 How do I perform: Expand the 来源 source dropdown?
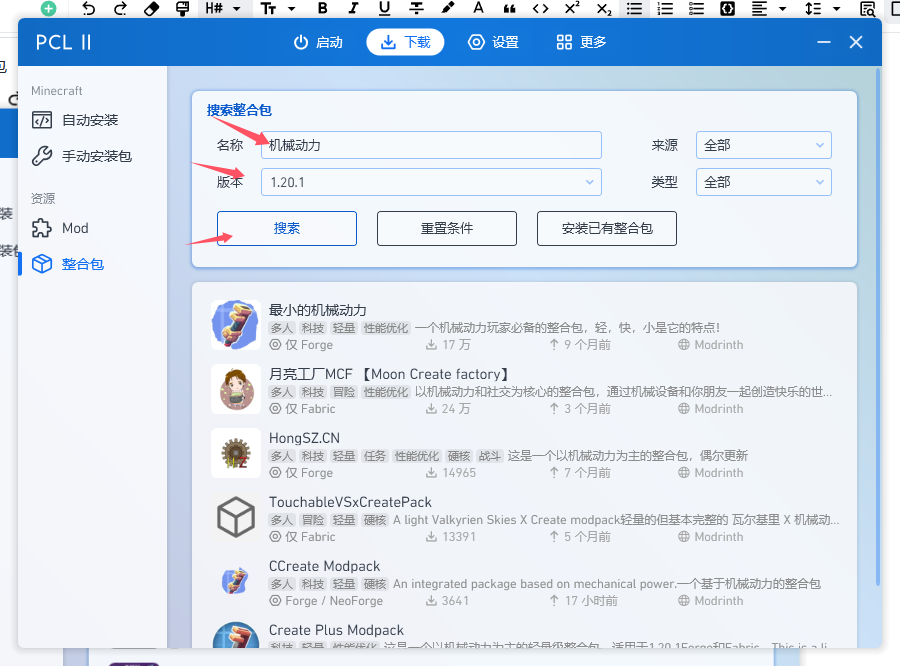coord(764,145)
